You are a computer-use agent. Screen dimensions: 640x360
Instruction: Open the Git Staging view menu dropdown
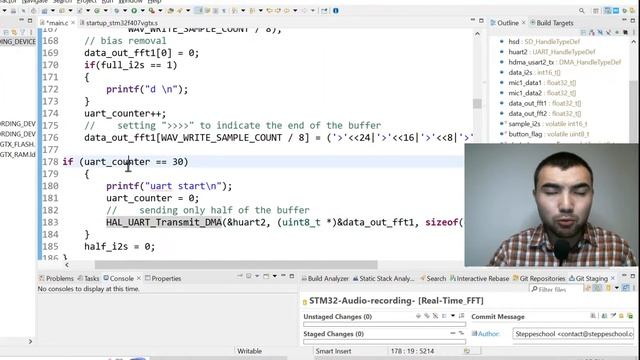tap(616, 288)
